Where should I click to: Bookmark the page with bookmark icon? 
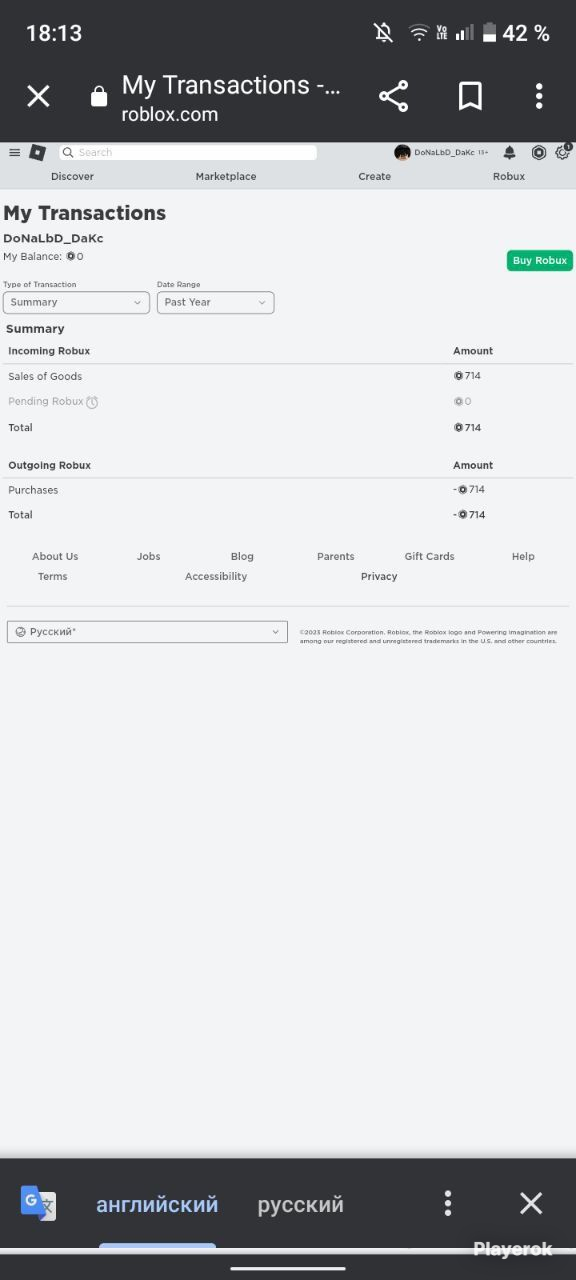tap(470, 96)
